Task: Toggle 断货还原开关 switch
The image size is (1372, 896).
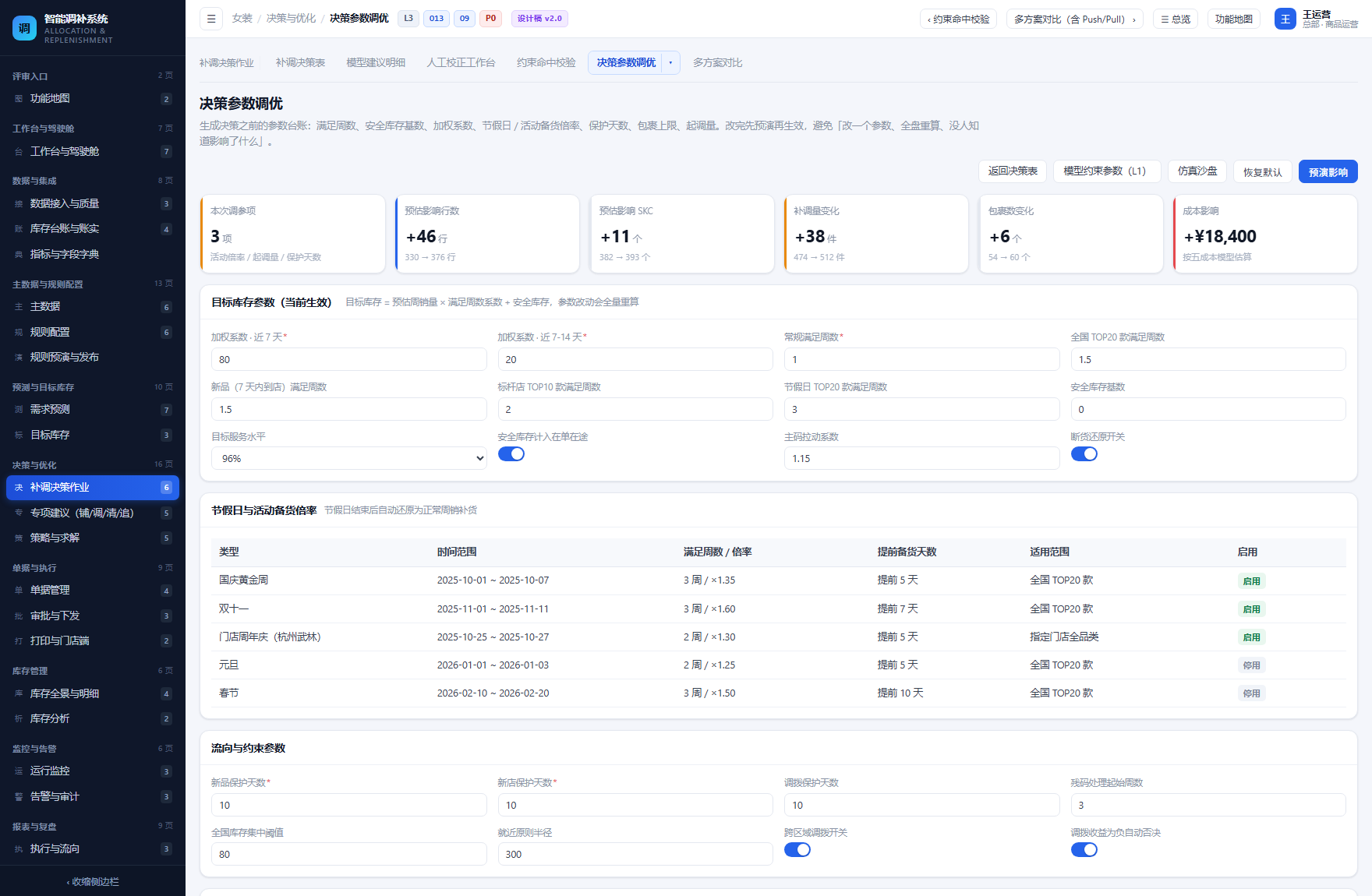Action: click(x=1084, y=454)
